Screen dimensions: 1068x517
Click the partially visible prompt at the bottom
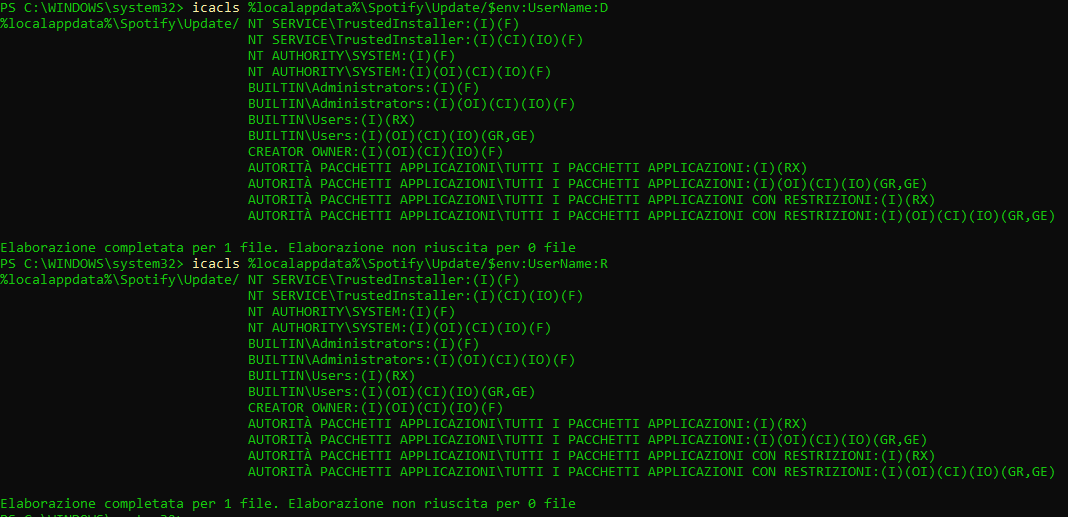(x=92, y=514)
